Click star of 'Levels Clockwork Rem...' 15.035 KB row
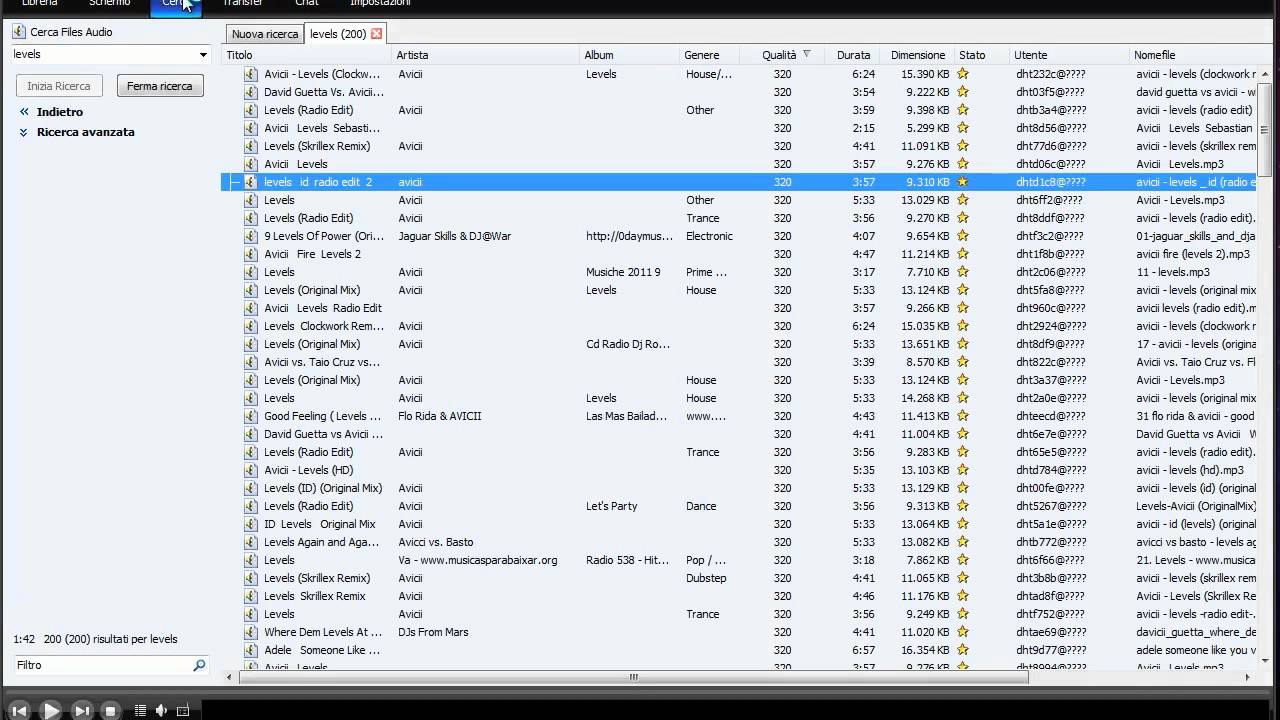The width and height of the screenshot is (1280, 720). click(x=963, y=326)
